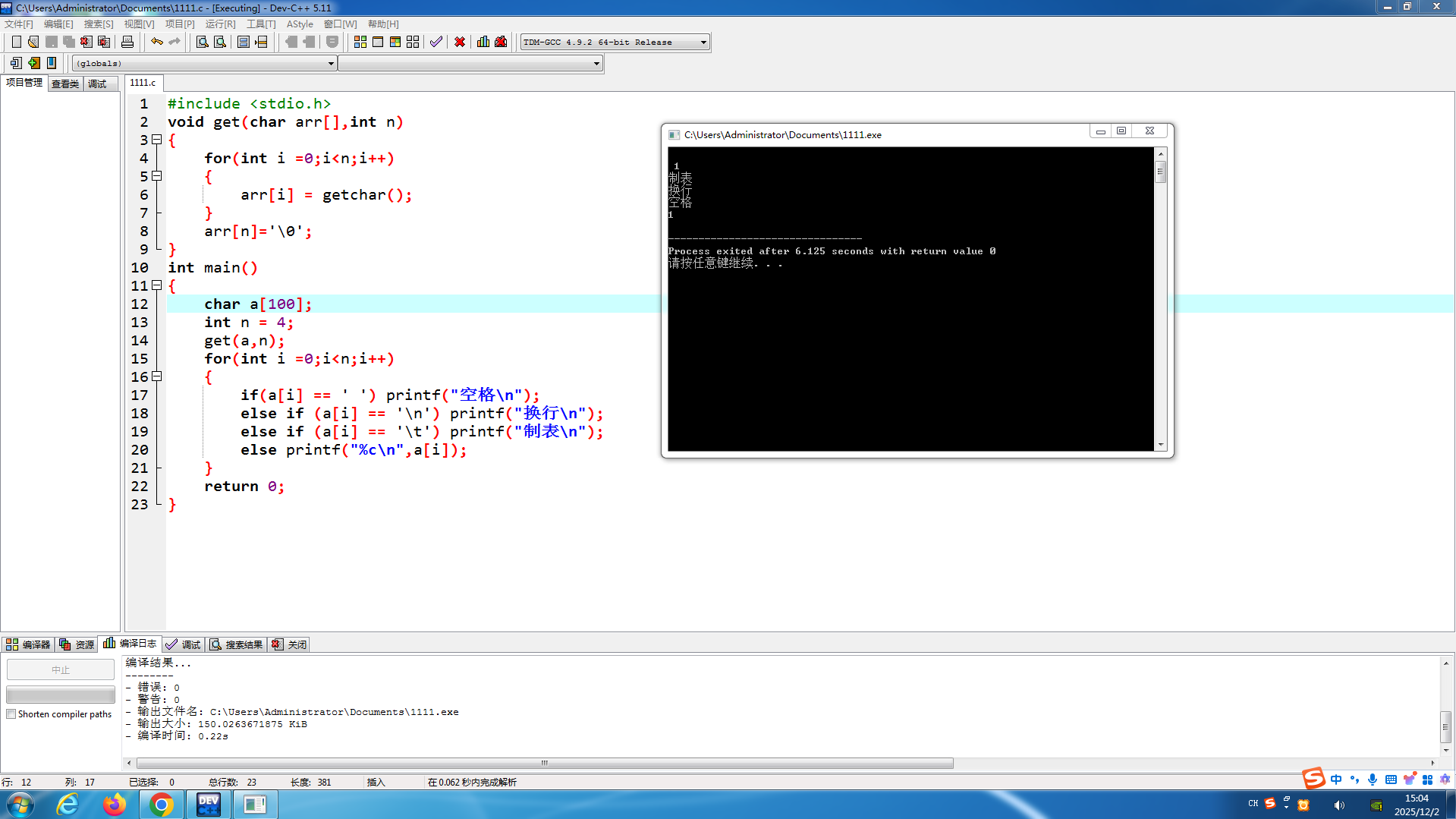Select the 1111.c editor tab
Screen dimensions: 1456x819
[143, 83]
